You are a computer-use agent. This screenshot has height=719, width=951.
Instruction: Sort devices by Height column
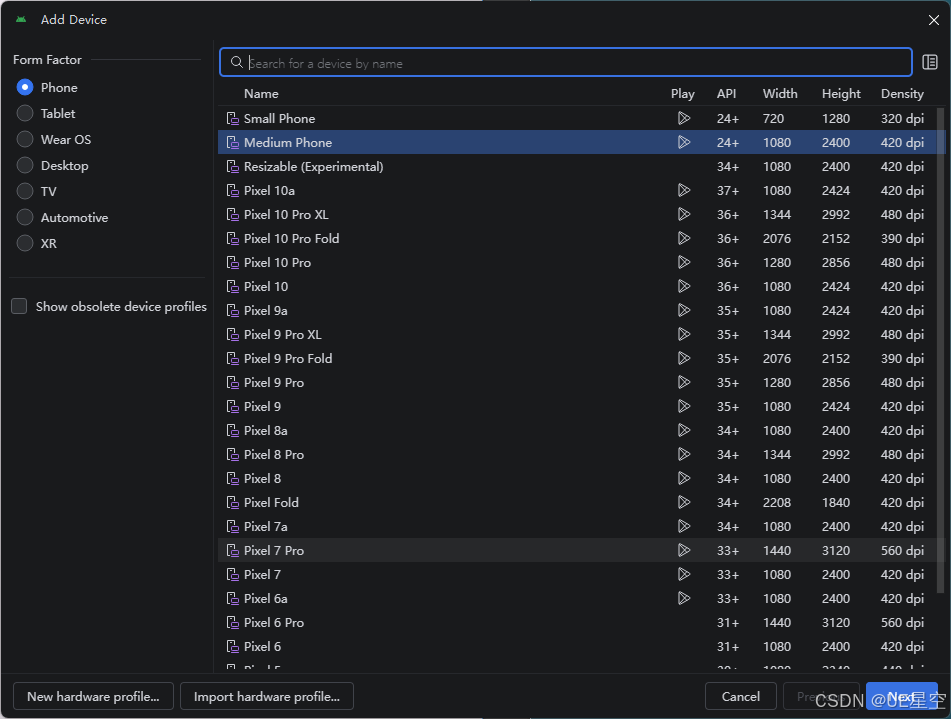pyautogui.click(x=841, y=93)
